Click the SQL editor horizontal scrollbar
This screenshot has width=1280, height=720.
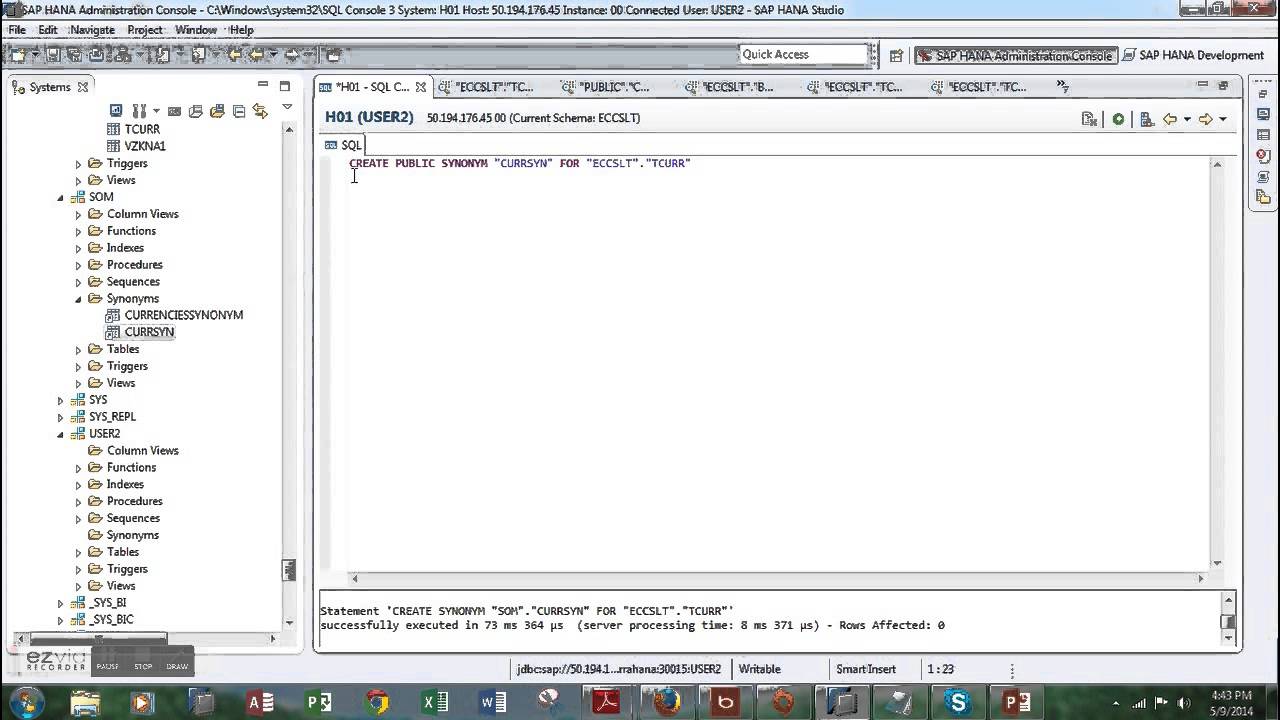point(777,578)
